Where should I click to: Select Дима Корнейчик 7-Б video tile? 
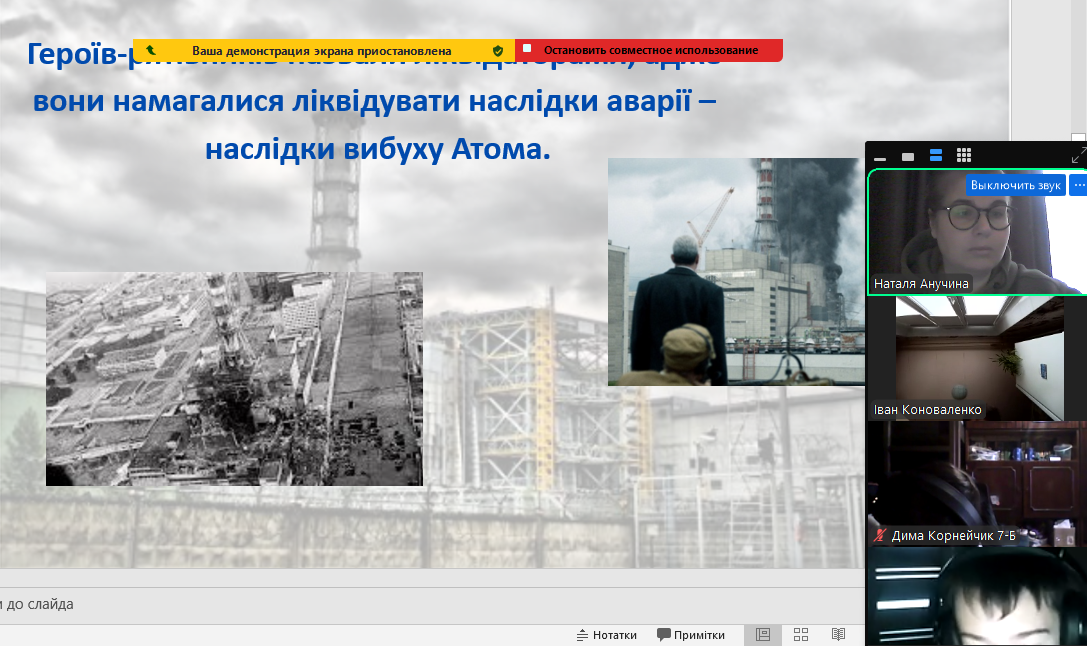click(x=975, y=480)
